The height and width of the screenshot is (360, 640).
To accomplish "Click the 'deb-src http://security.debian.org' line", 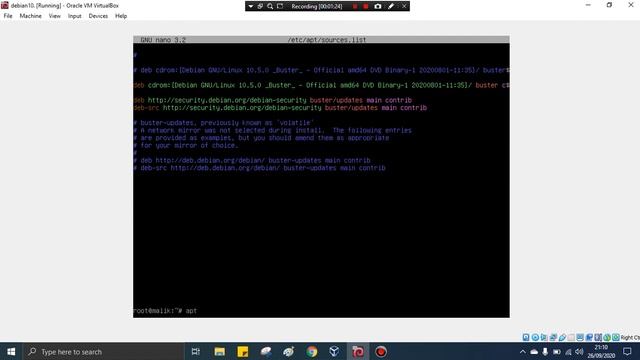I will coord(280,108).
